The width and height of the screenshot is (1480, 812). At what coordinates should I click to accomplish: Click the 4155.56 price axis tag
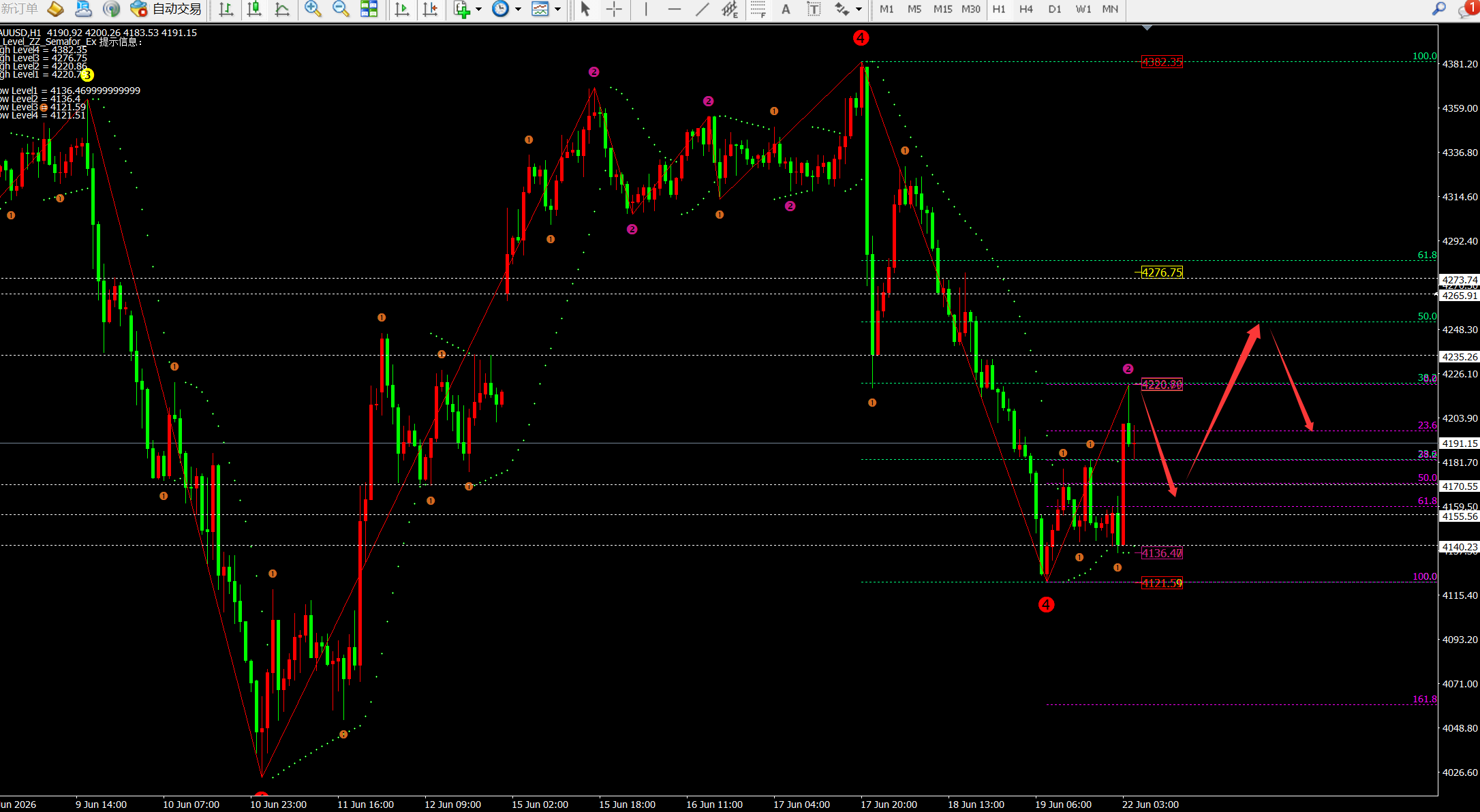[1460, 516]
